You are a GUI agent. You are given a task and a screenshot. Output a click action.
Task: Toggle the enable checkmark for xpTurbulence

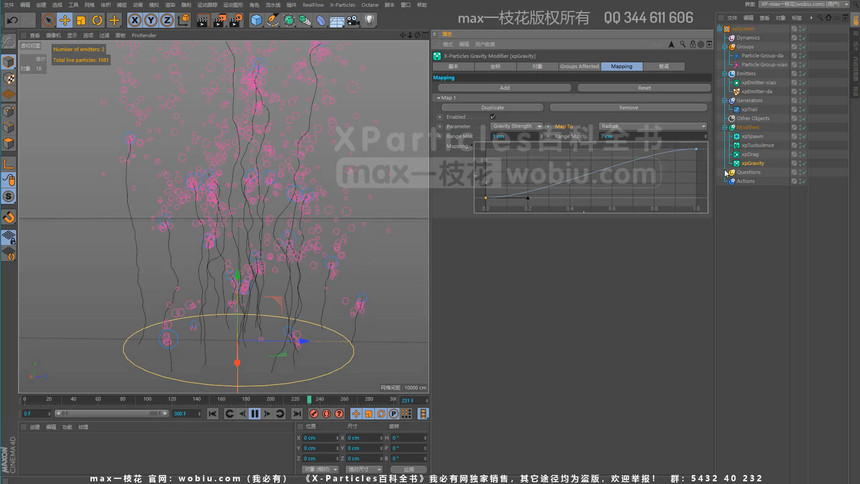pyautogui.click(x=804, y=145)
